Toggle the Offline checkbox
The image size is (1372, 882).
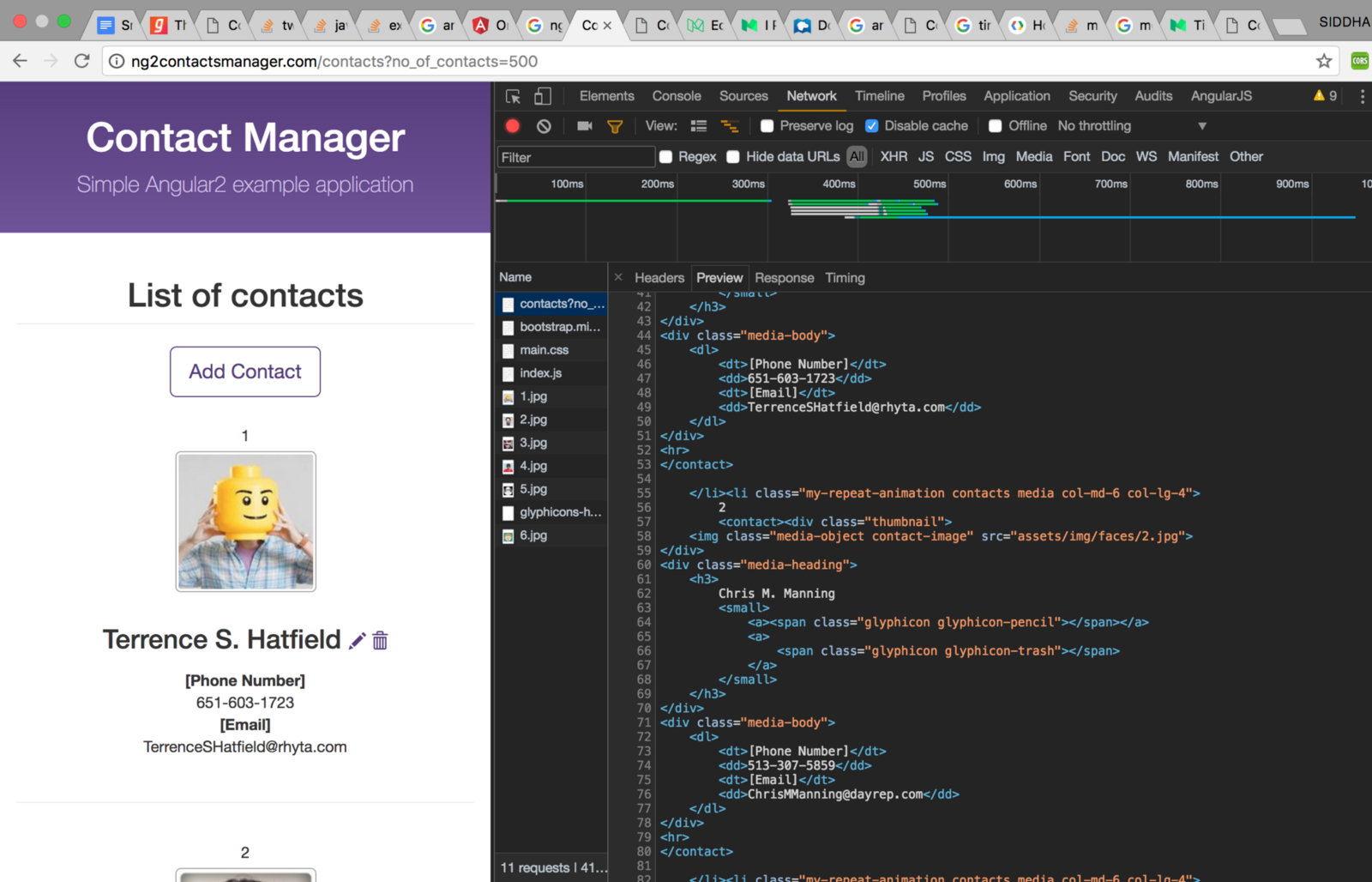pyautogui.click(x=996, y=126)
